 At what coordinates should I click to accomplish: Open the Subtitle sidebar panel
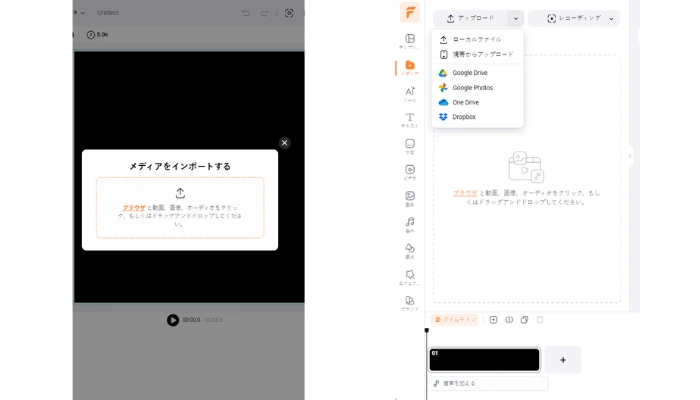click(x=409, y=146)
